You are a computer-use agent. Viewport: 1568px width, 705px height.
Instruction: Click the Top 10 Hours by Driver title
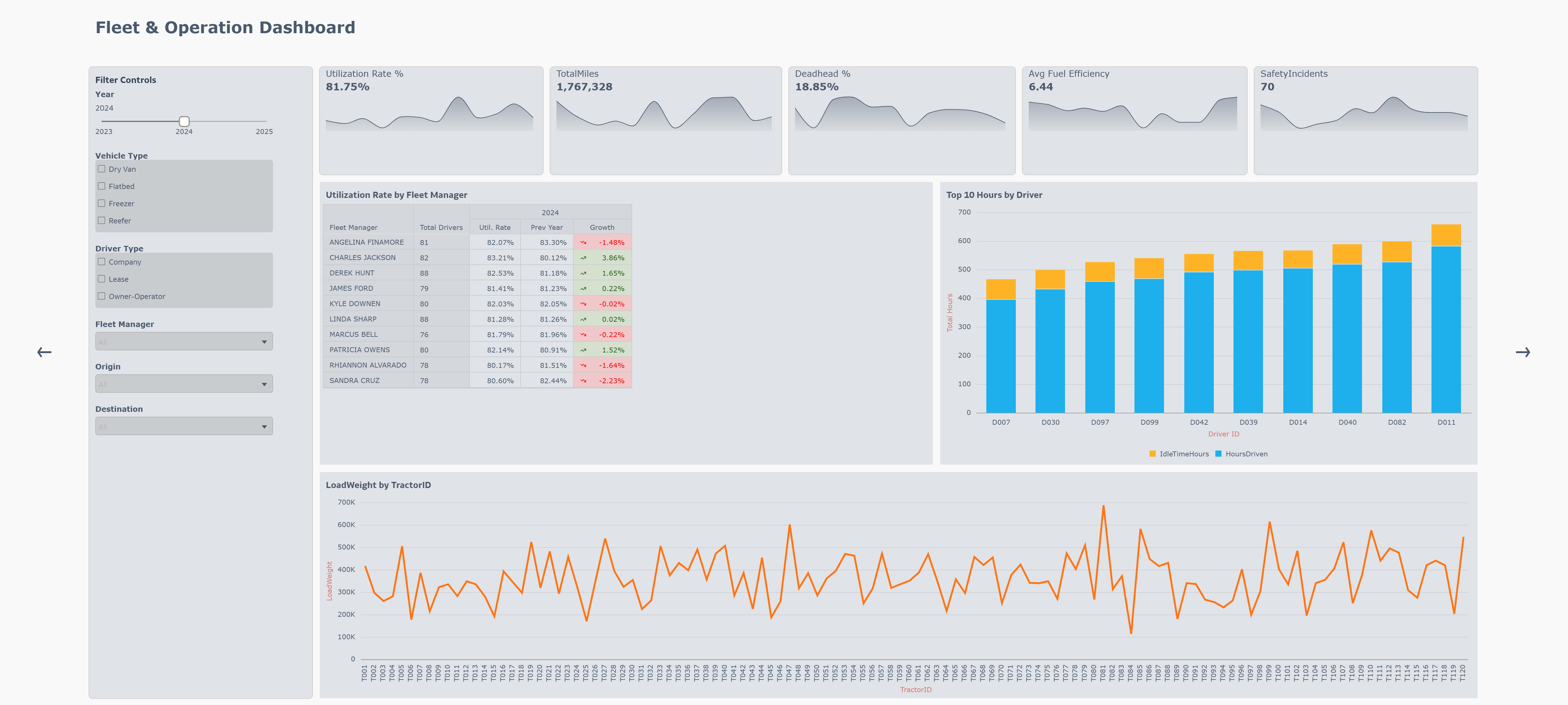point(994,195)
